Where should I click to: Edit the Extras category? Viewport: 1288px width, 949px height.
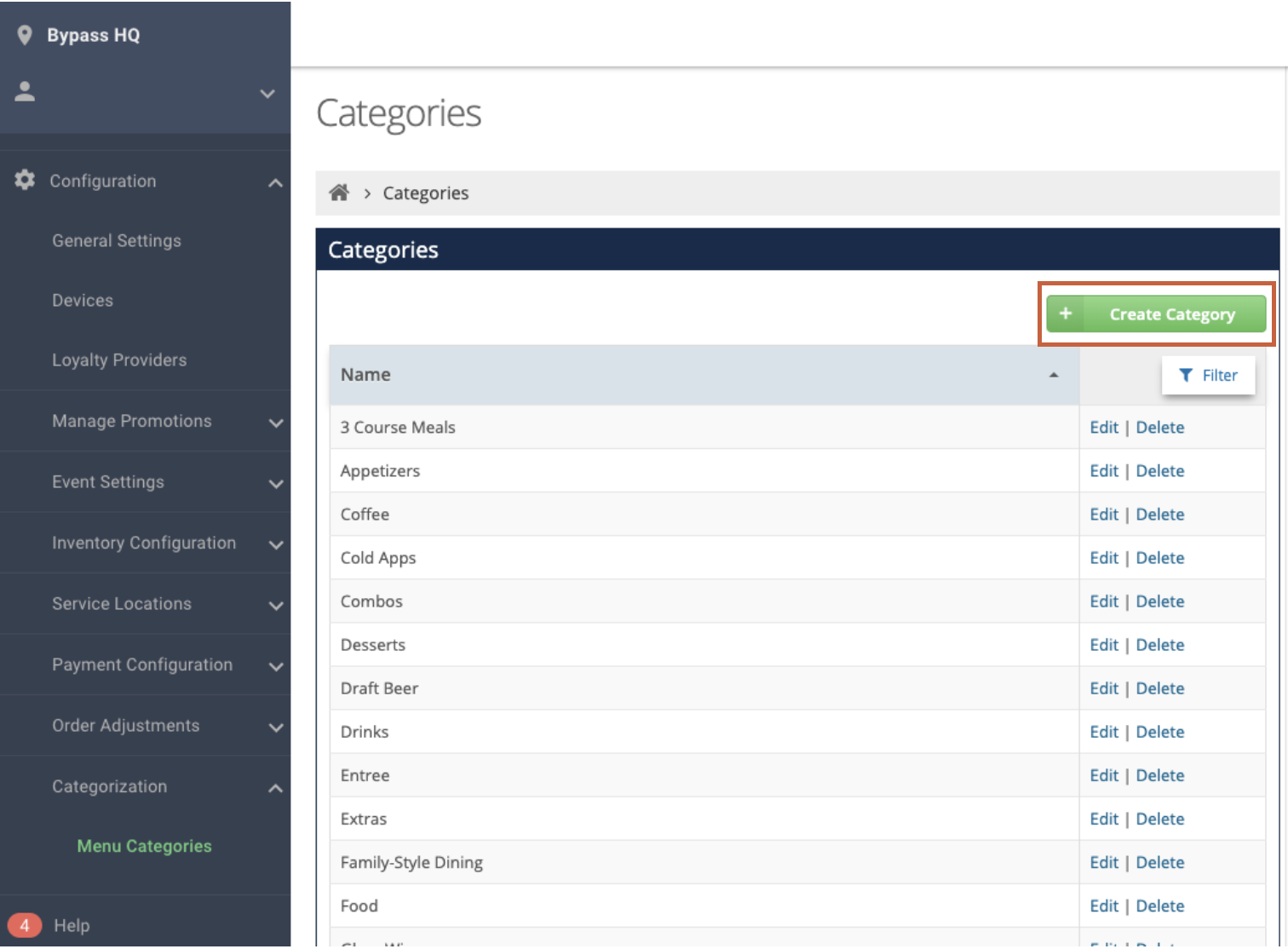1104,818
